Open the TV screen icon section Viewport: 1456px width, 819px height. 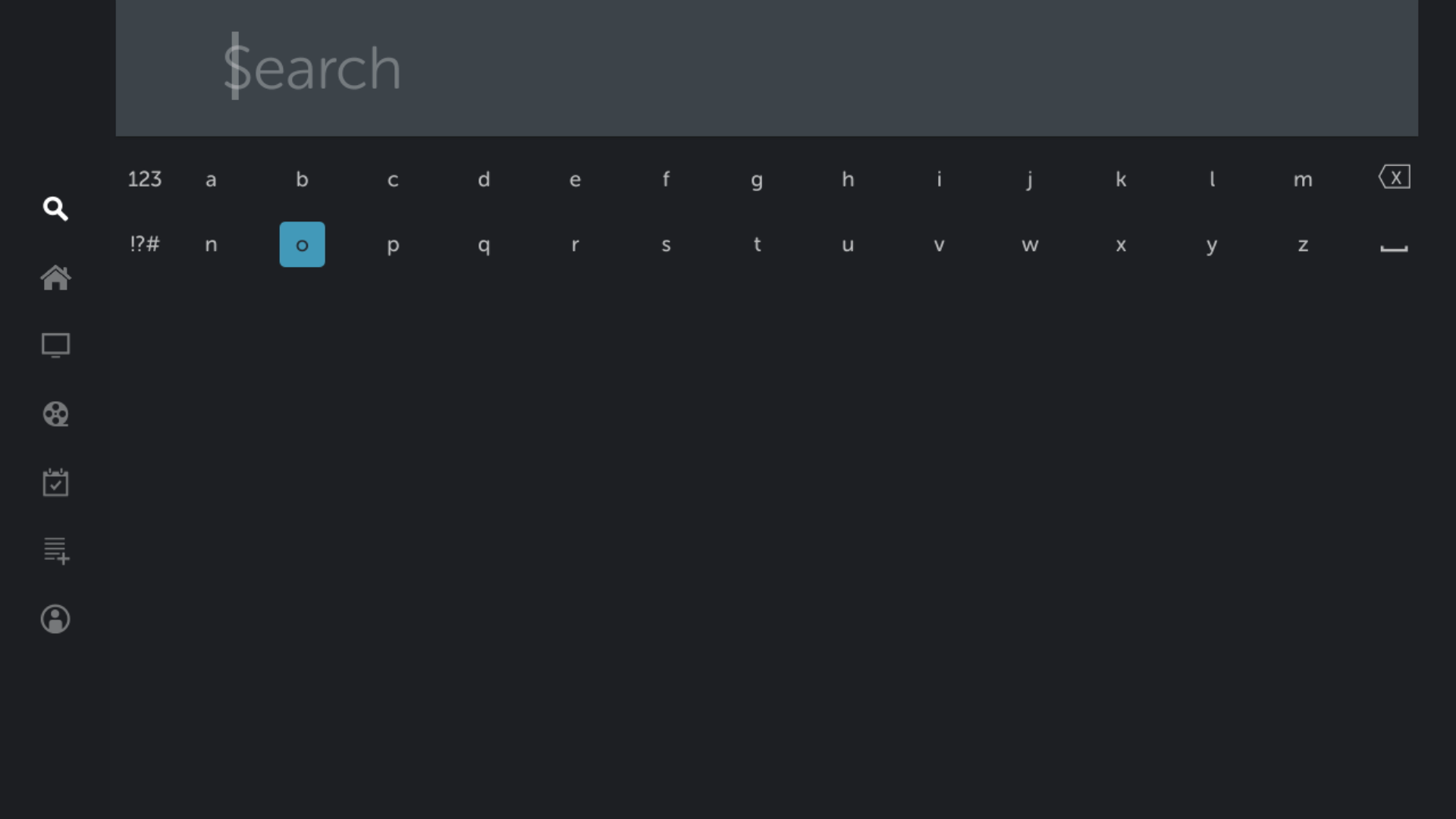click(55, 346)
